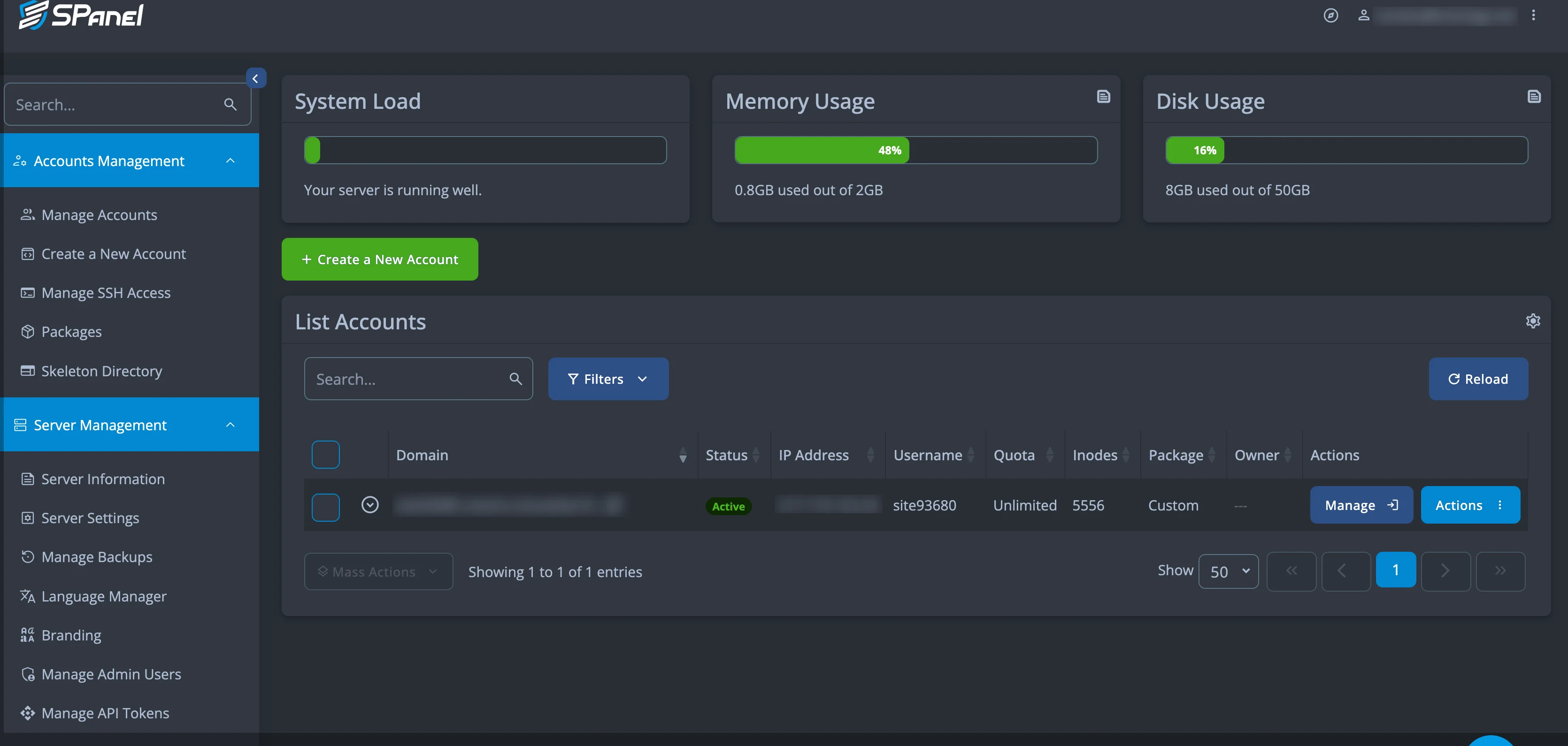Screen dimensions: 1568x746
Task: Open Server Information in sidebar
Action: [103, 479]
